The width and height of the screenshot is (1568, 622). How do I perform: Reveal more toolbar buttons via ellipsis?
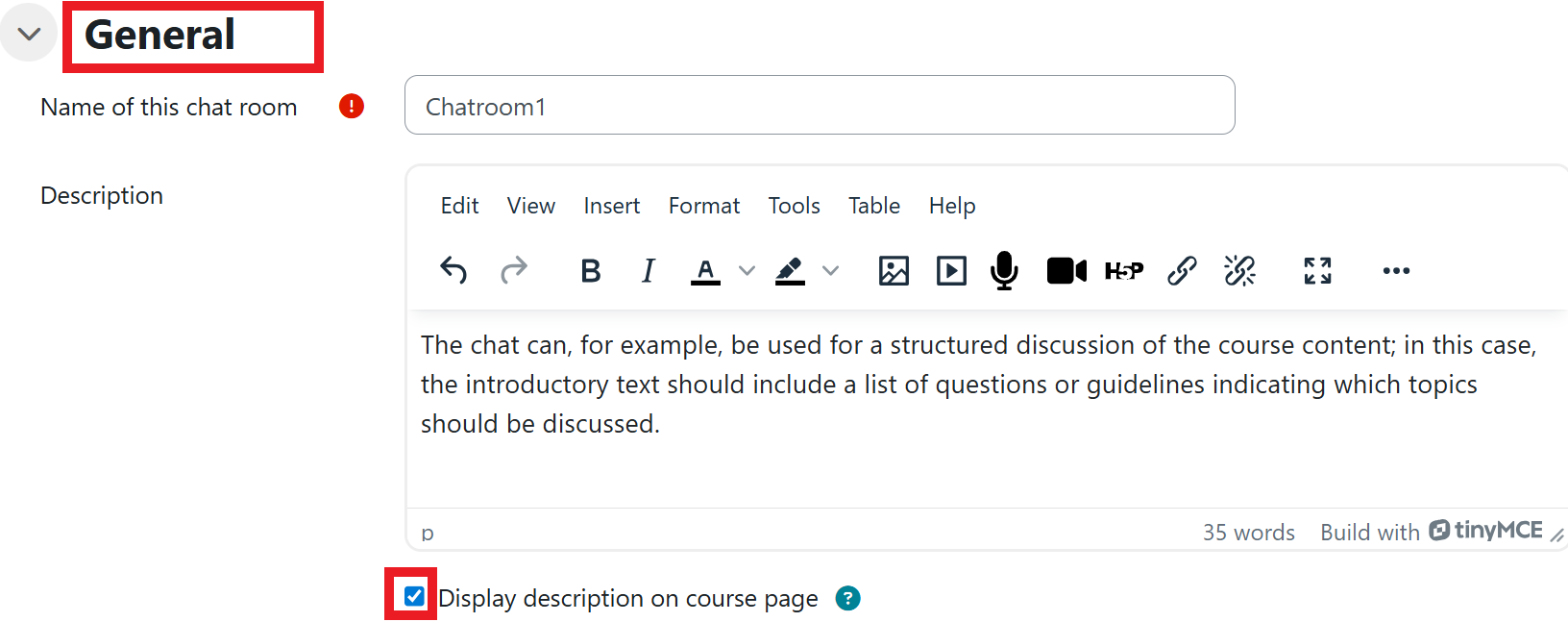point(1396,271)
